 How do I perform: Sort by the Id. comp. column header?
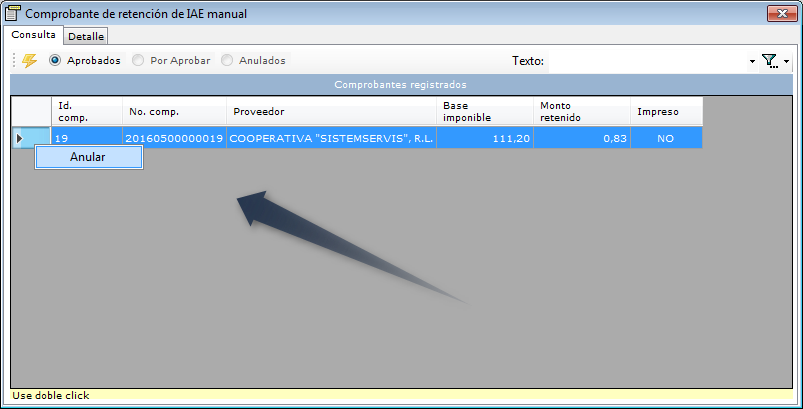click(87, 112)
